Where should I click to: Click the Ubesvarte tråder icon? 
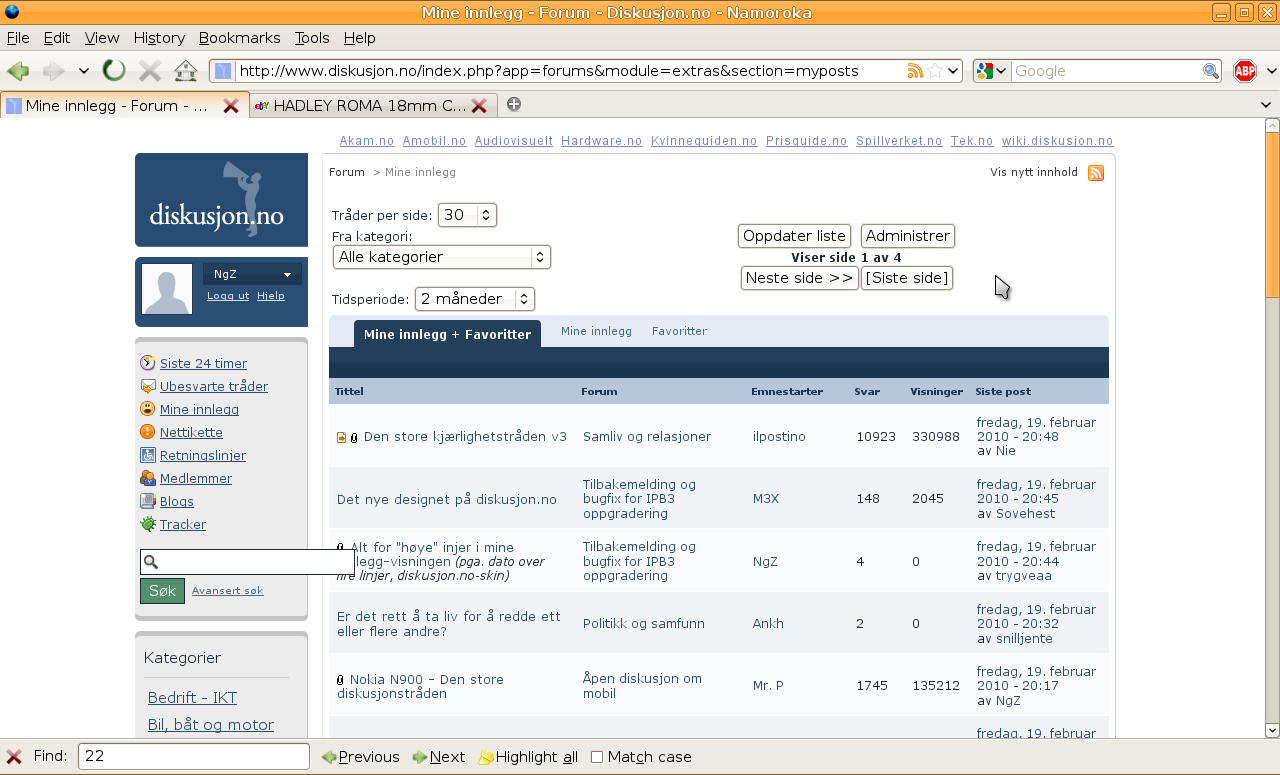(x=148, y=386)
